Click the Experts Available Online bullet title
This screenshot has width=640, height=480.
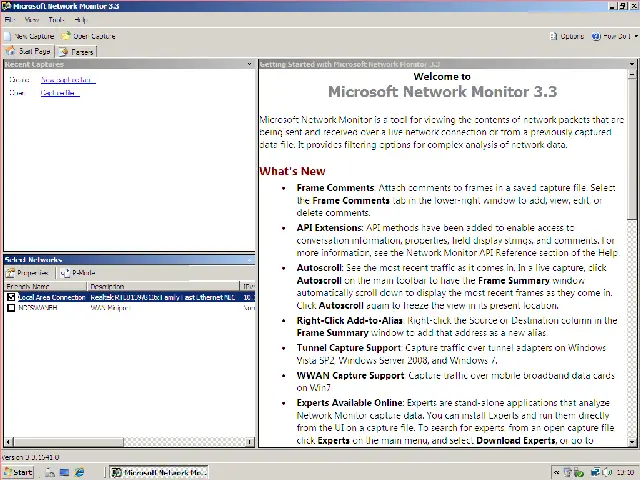351,403
